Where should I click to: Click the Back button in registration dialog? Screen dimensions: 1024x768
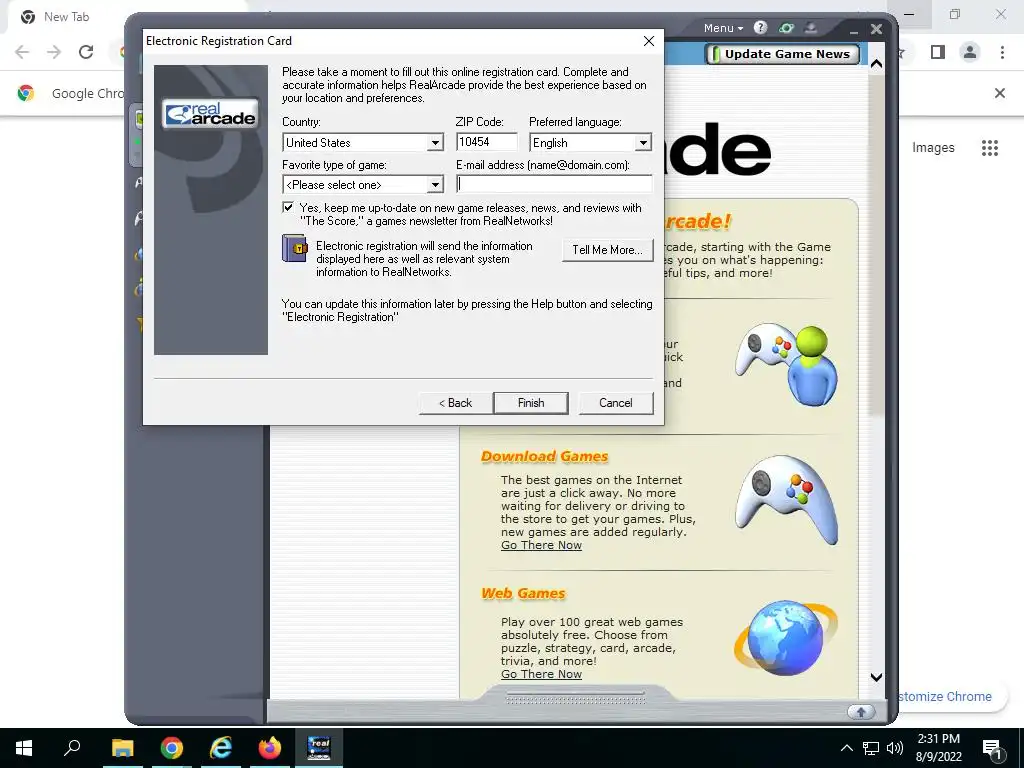(455, 403)
